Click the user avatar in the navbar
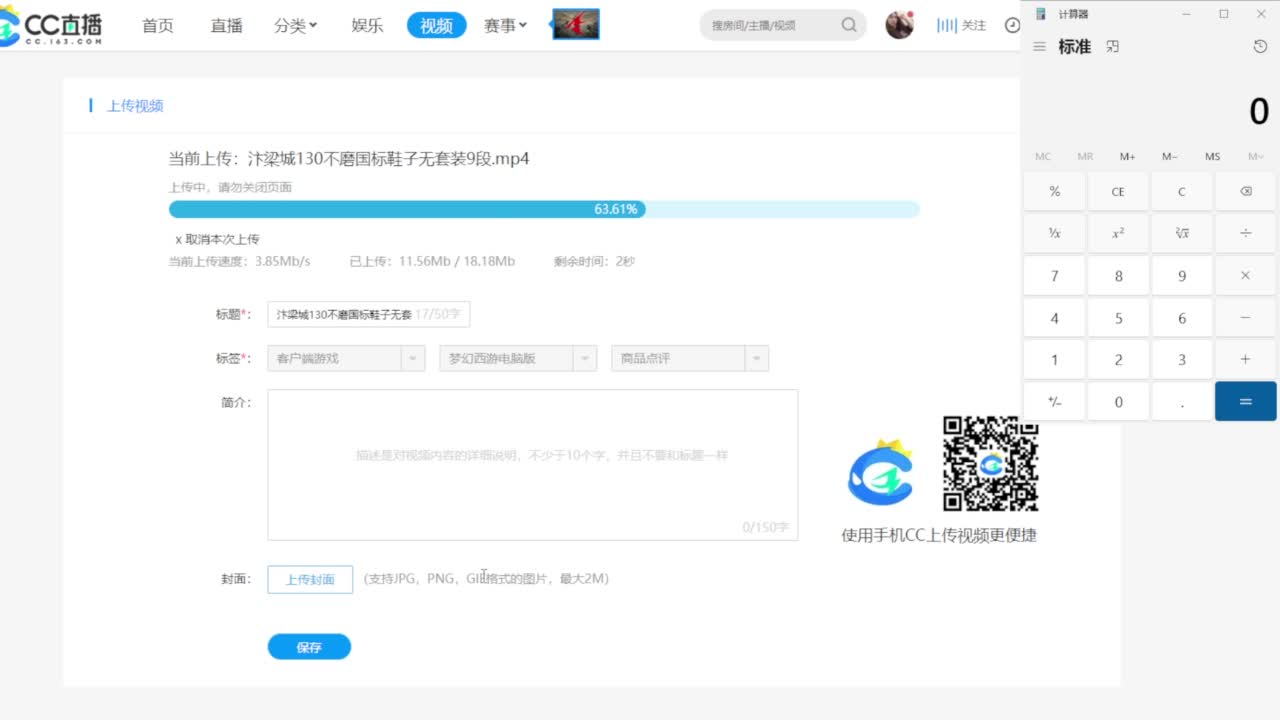Viewport: 1280px width, 720px height. pos(898,24)
